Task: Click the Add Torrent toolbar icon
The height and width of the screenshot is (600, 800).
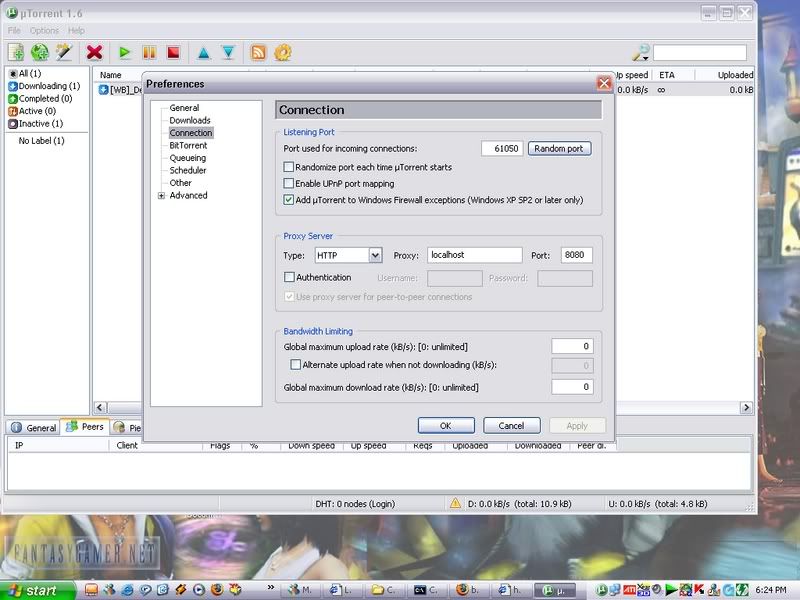Action: 16,52
